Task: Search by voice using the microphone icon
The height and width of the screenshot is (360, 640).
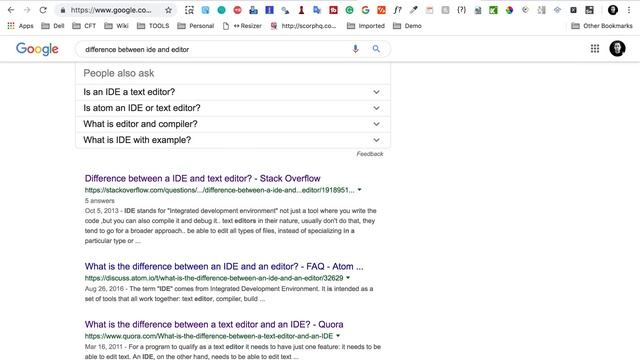Action: tap(356, 49)
